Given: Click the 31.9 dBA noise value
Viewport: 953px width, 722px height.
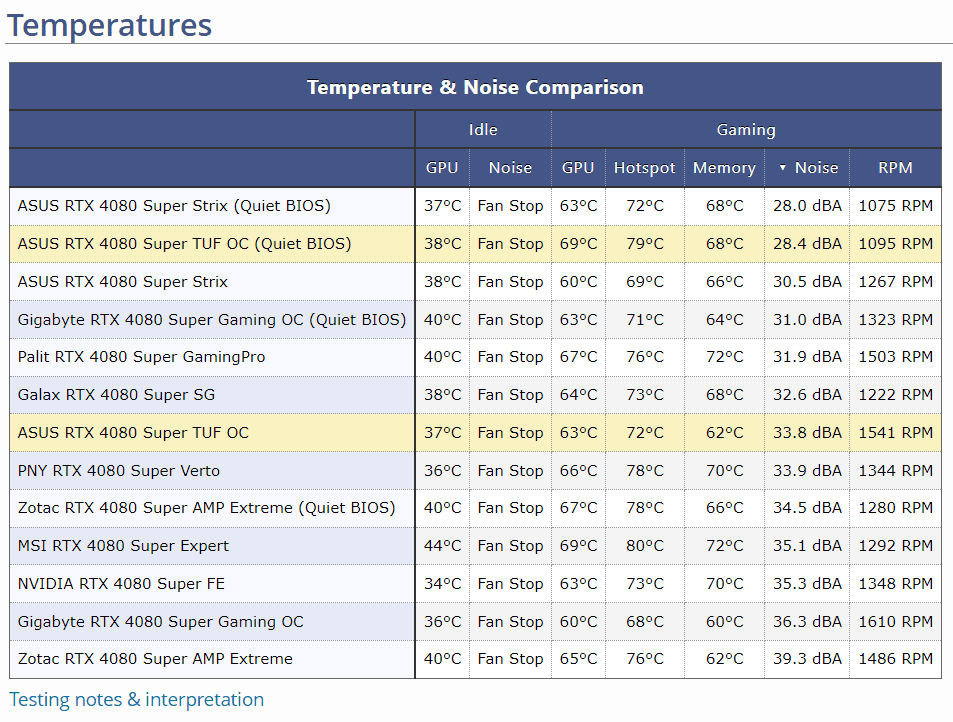Looking at the screenshot, I should pyautogui.click(x=807, y=357).
